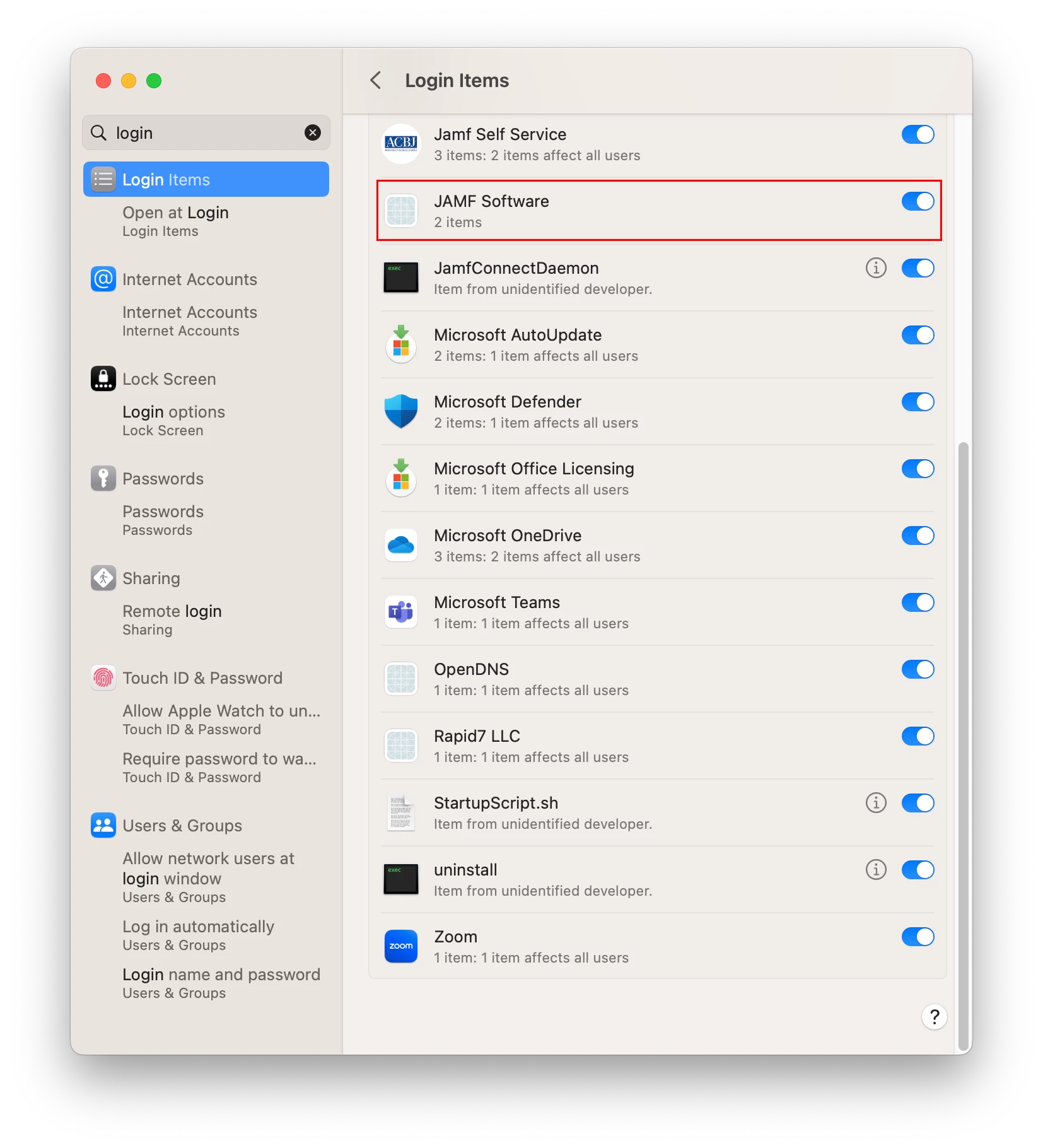This screenshot has height=1148, width=1043.
Task: Click the uninstall exec icon
Action: tap(401, 879)
